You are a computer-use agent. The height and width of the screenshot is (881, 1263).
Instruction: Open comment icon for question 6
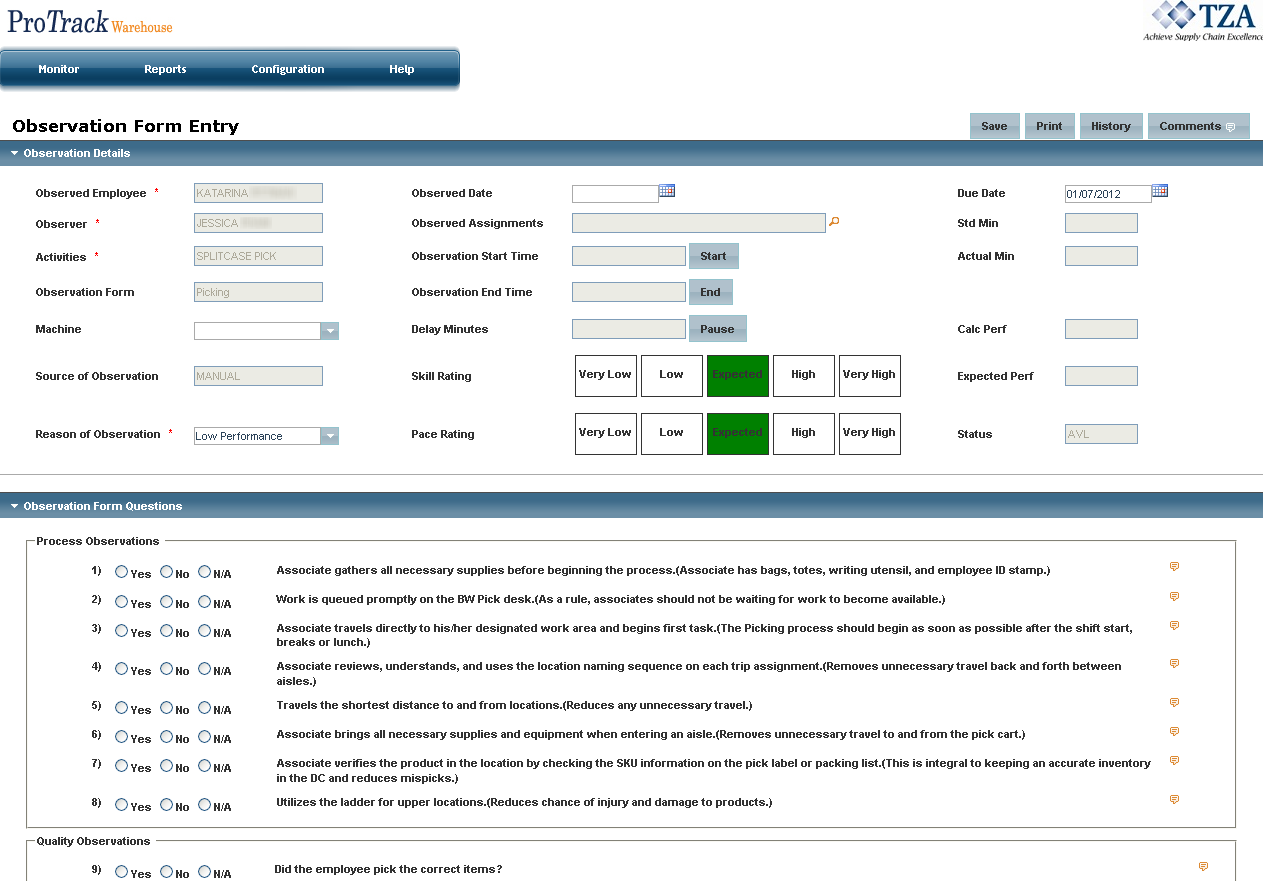1174,732
